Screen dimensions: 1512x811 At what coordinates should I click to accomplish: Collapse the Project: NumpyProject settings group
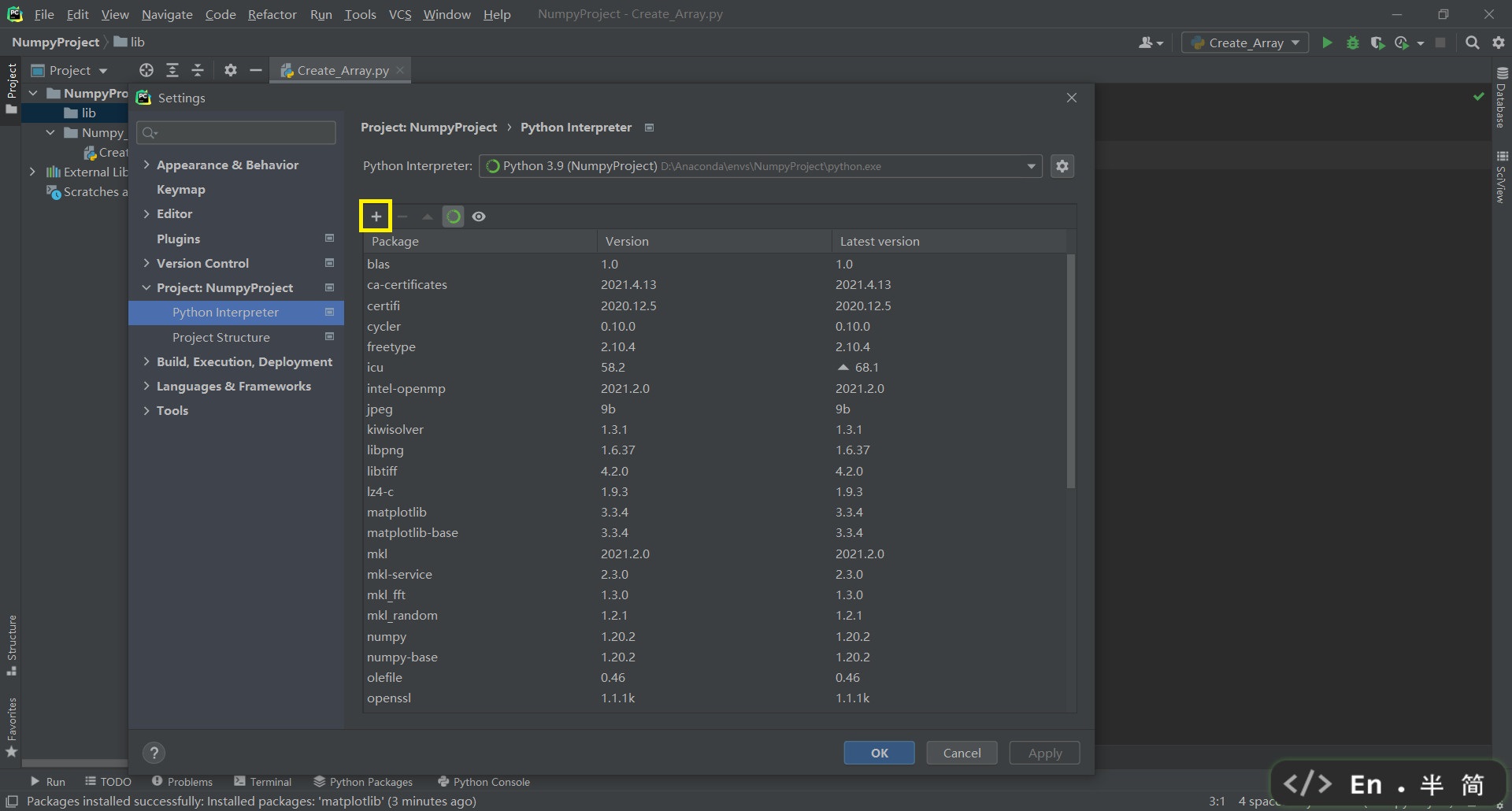pyautogui.click(x=146, y=288)
